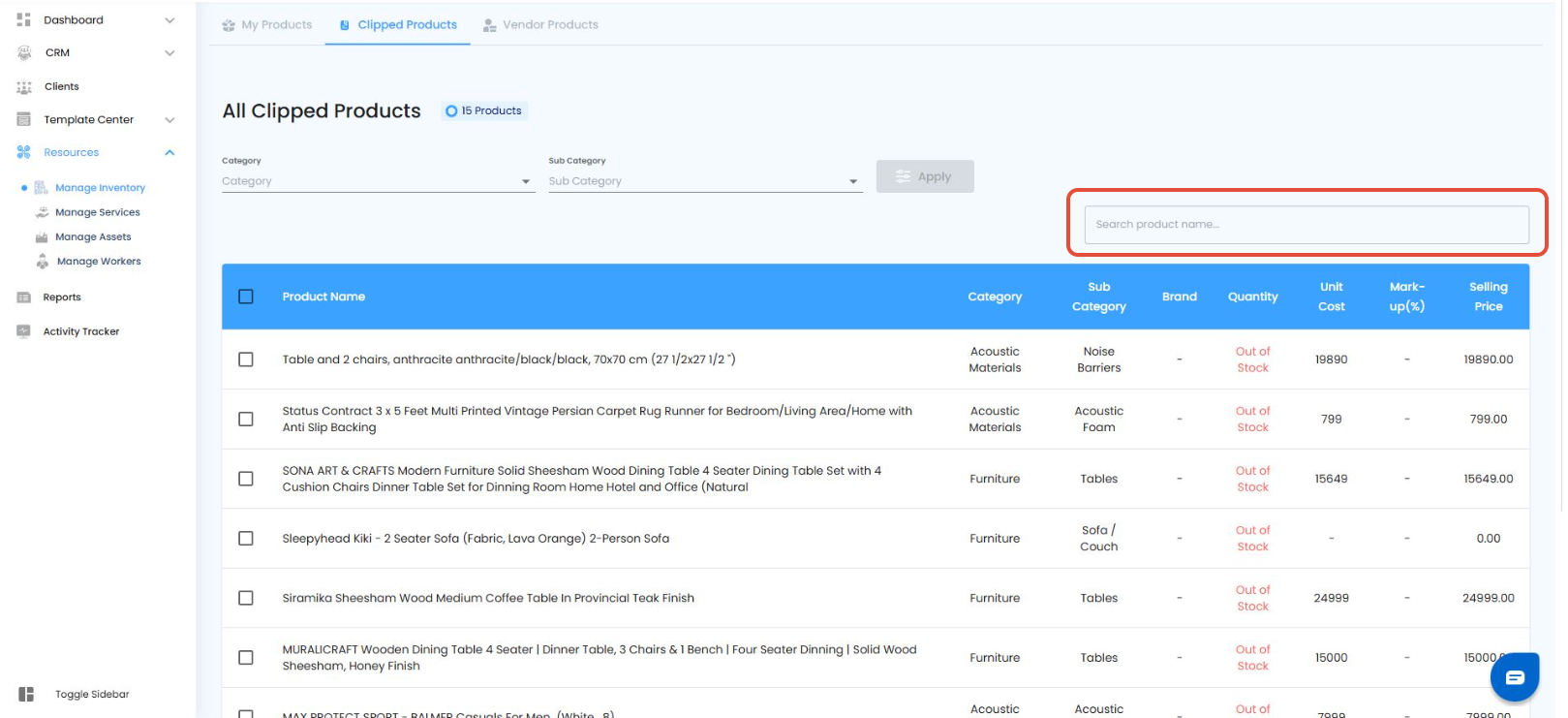The height and width of the screenshot is (718, 1568).
Task: Open the Category dropdown filter
Action: 378,181
